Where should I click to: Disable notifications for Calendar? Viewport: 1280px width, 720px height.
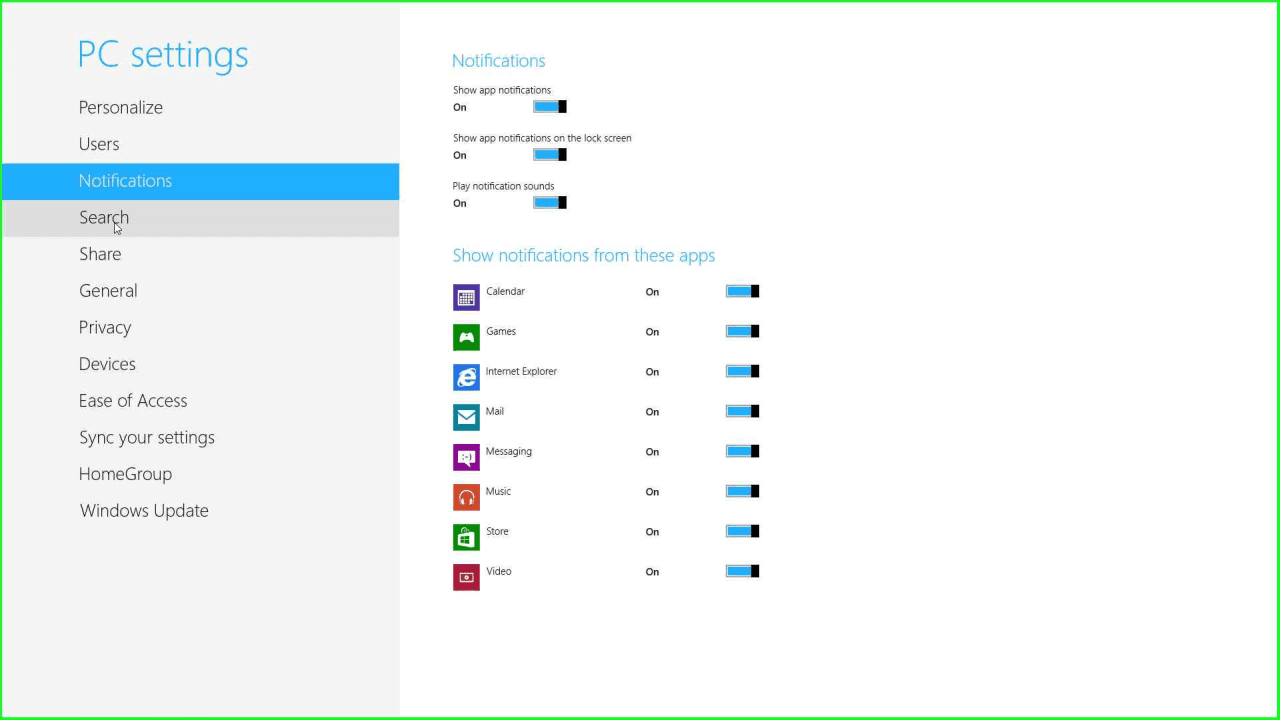(742, 291)
